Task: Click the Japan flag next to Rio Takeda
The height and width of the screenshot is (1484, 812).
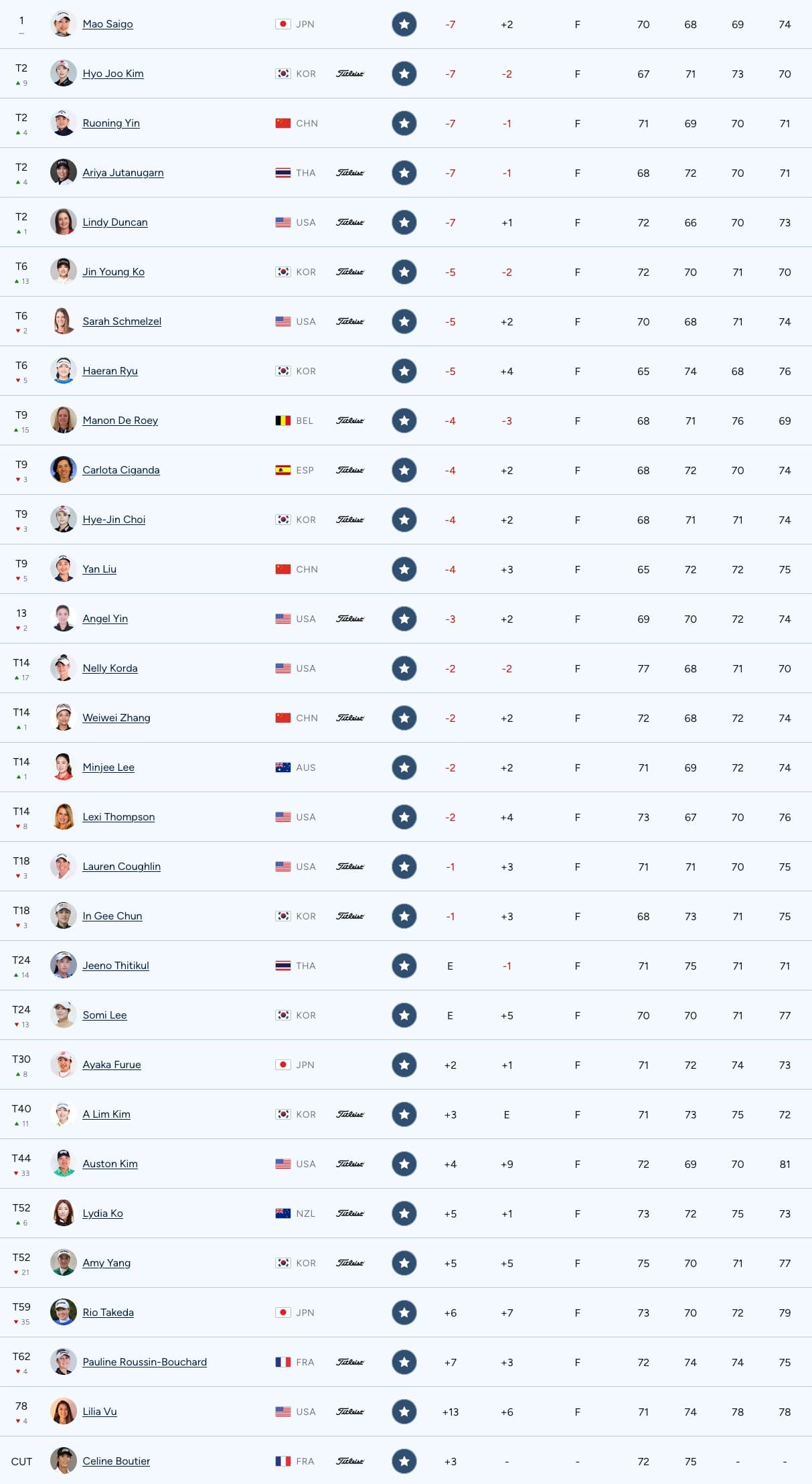Action: pyautogui.click(x=283, y=1313)
